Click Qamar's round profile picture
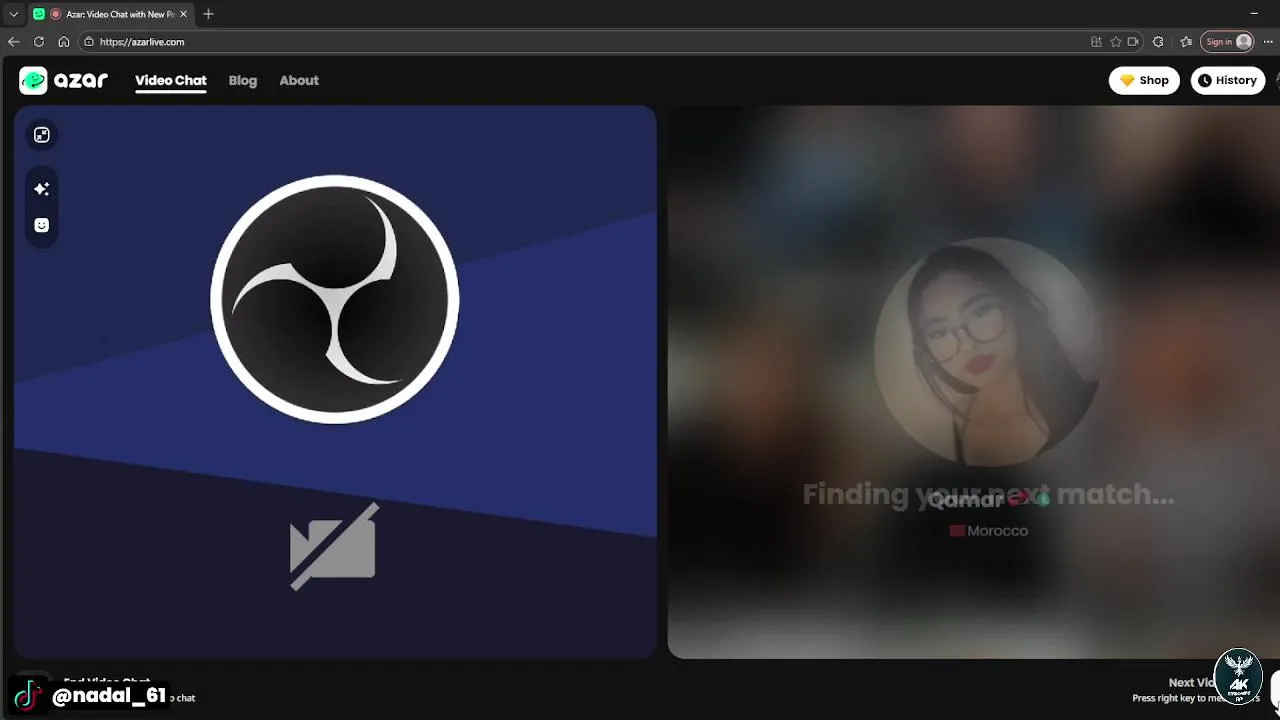This screenshot has width=1280, height=720. point(988,351)
